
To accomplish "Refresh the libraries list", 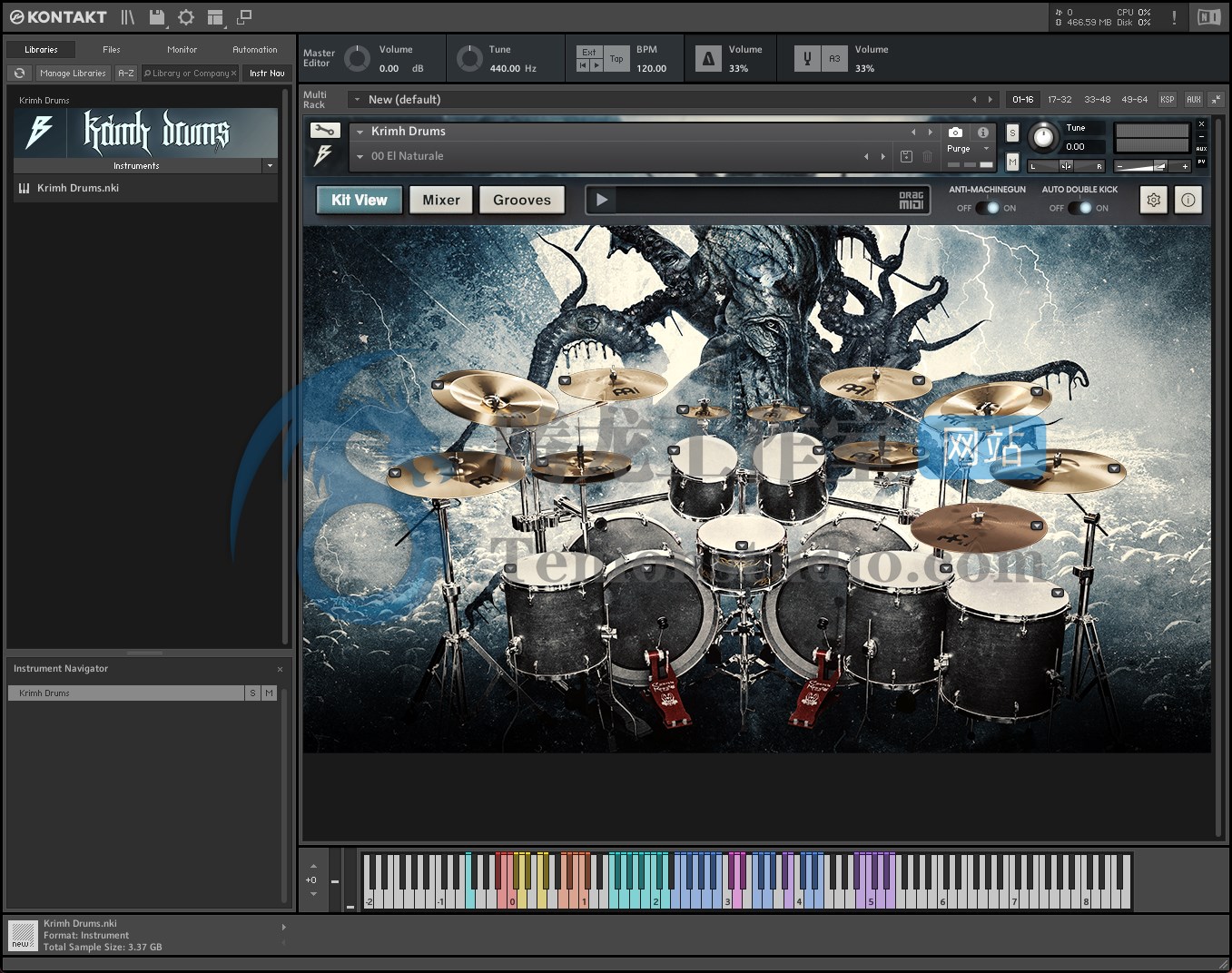I will click(20, 74).
